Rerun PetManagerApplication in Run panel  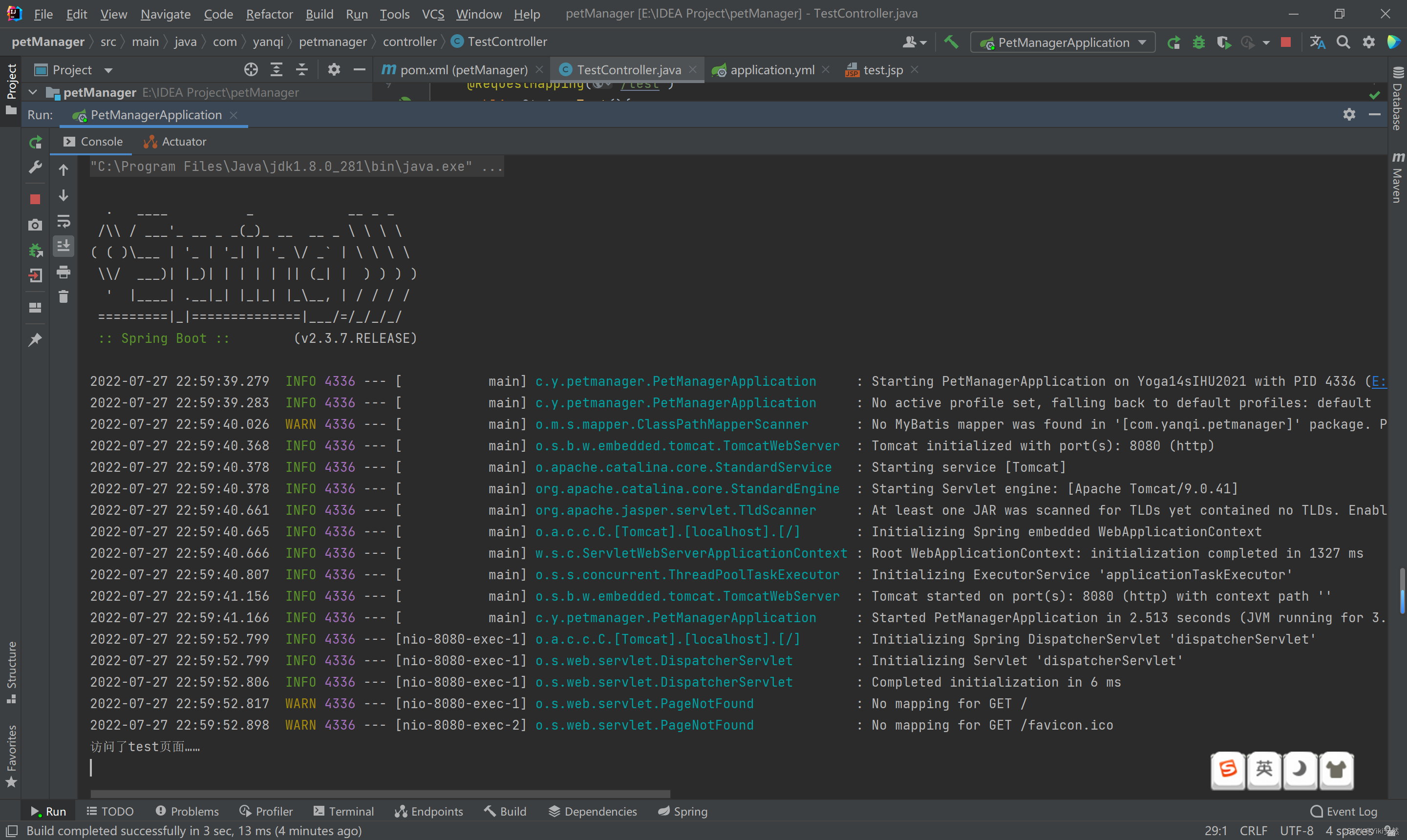pyautogui.click(x=35, y=142)
